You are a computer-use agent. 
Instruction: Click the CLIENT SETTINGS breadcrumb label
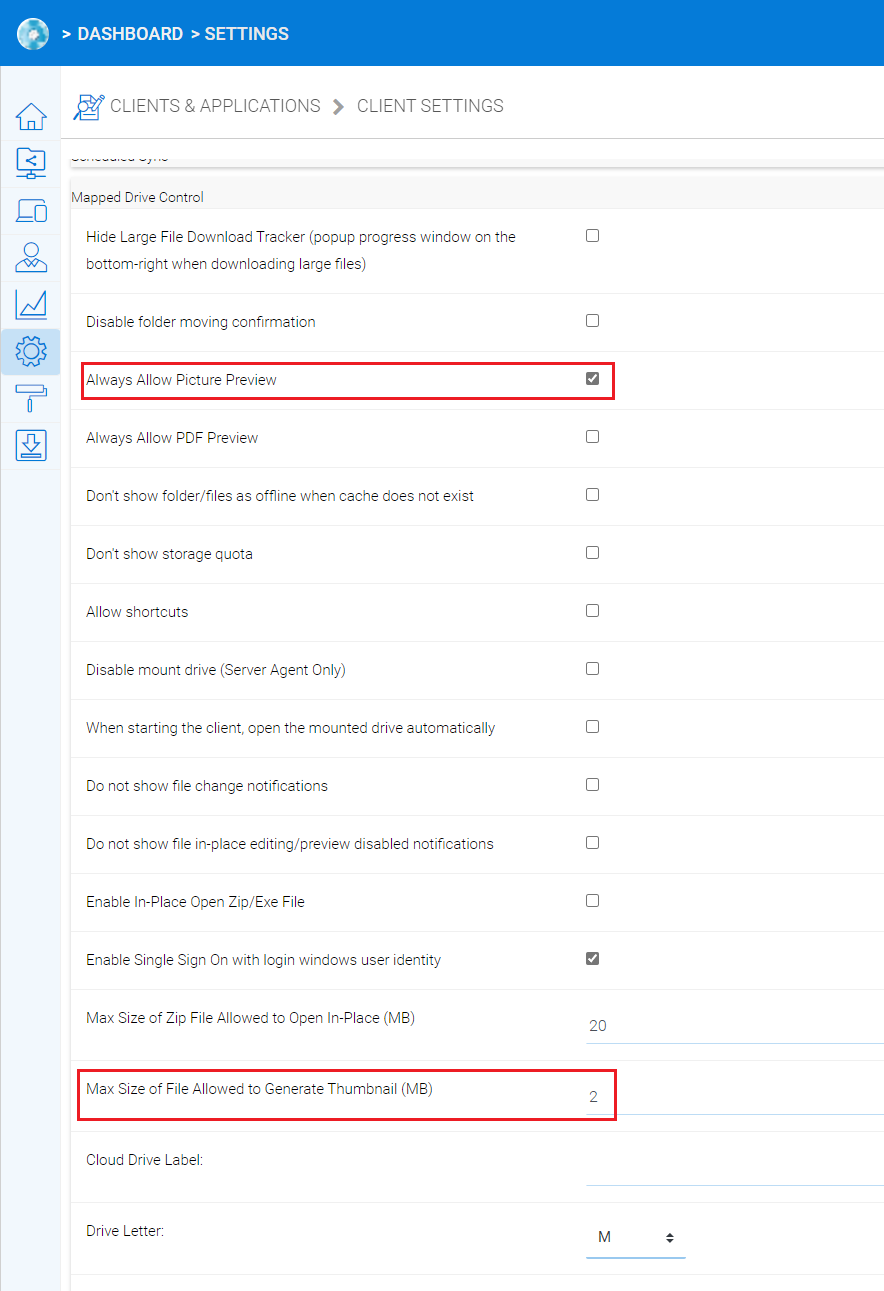pos(430,105)
